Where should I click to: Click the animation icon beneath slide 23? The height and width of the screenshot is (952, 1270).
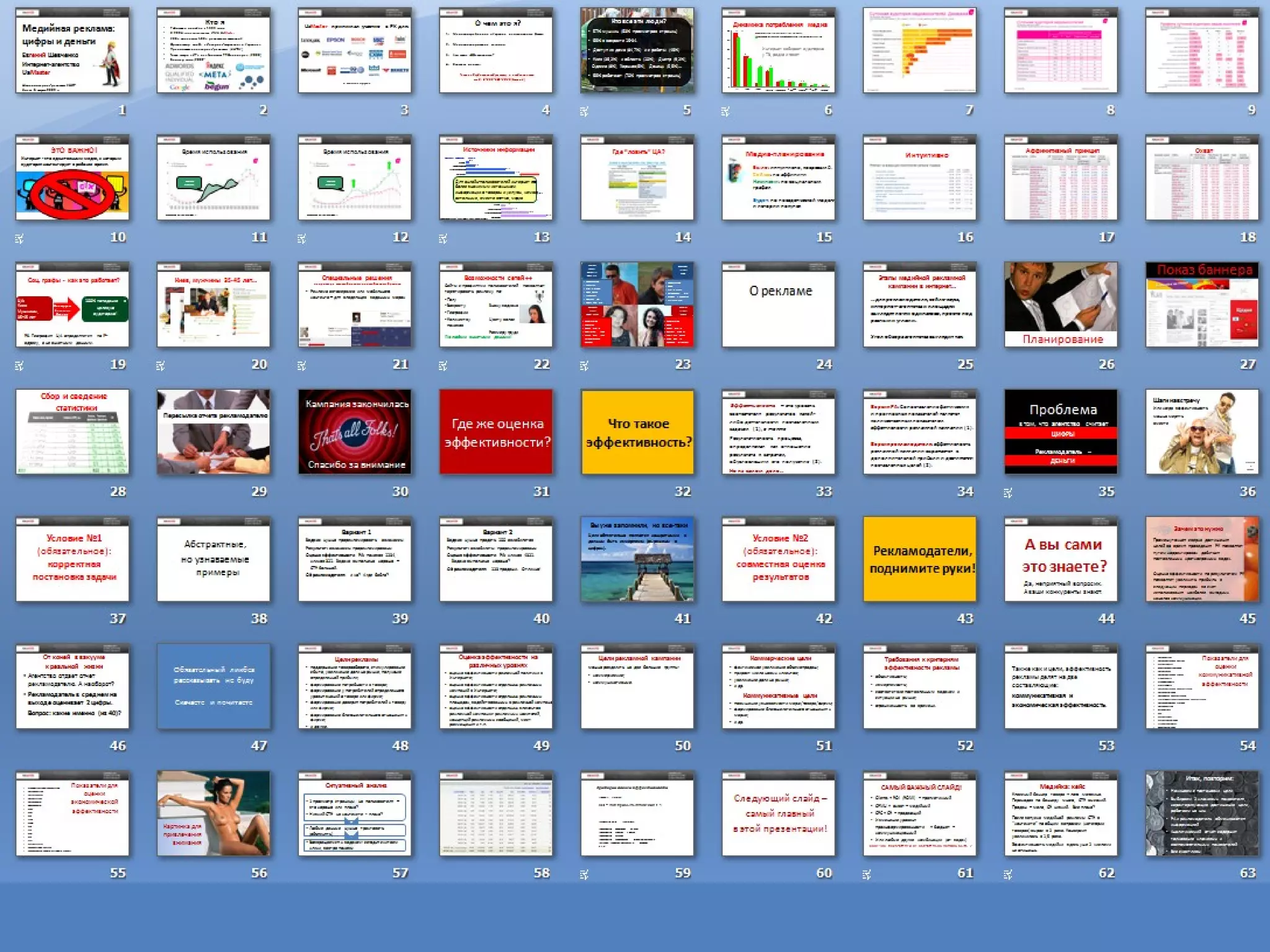[x=584, y=366]
